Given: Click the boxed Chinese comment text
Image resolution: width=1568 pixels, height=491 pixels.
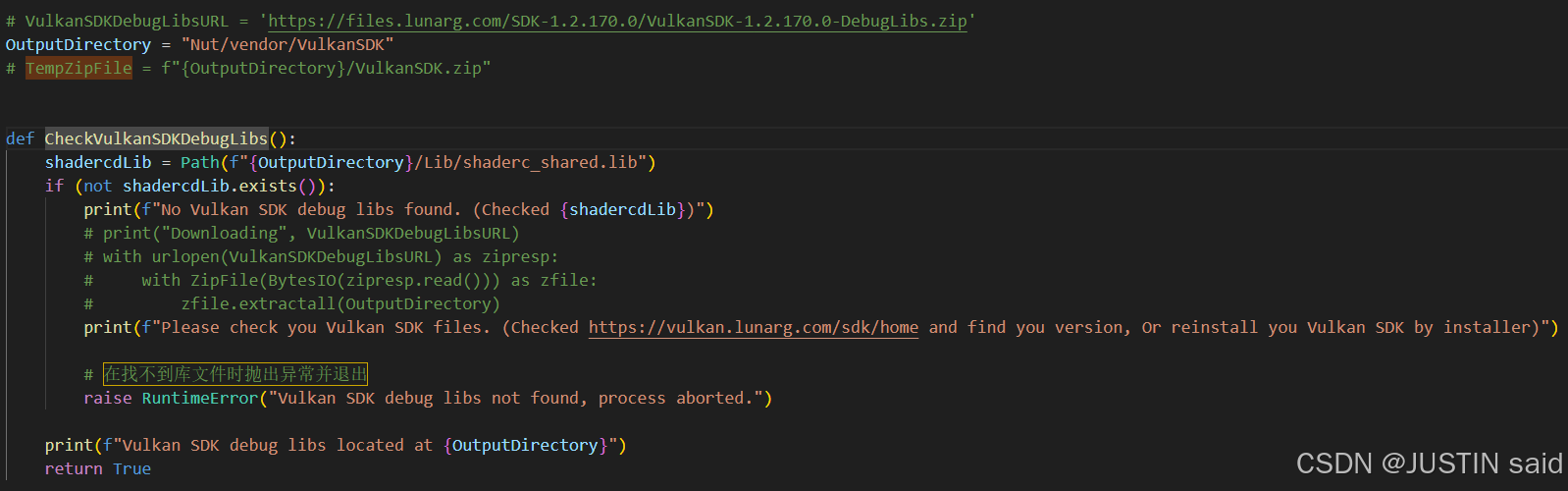Looking at the screenshot, I should tap(235, 374).
